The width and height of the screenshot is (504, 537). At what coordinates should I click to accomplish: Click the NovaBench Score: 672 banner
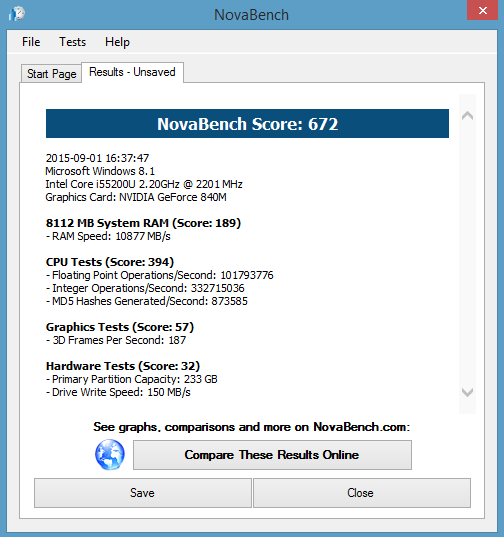click(x=247, y=124)
